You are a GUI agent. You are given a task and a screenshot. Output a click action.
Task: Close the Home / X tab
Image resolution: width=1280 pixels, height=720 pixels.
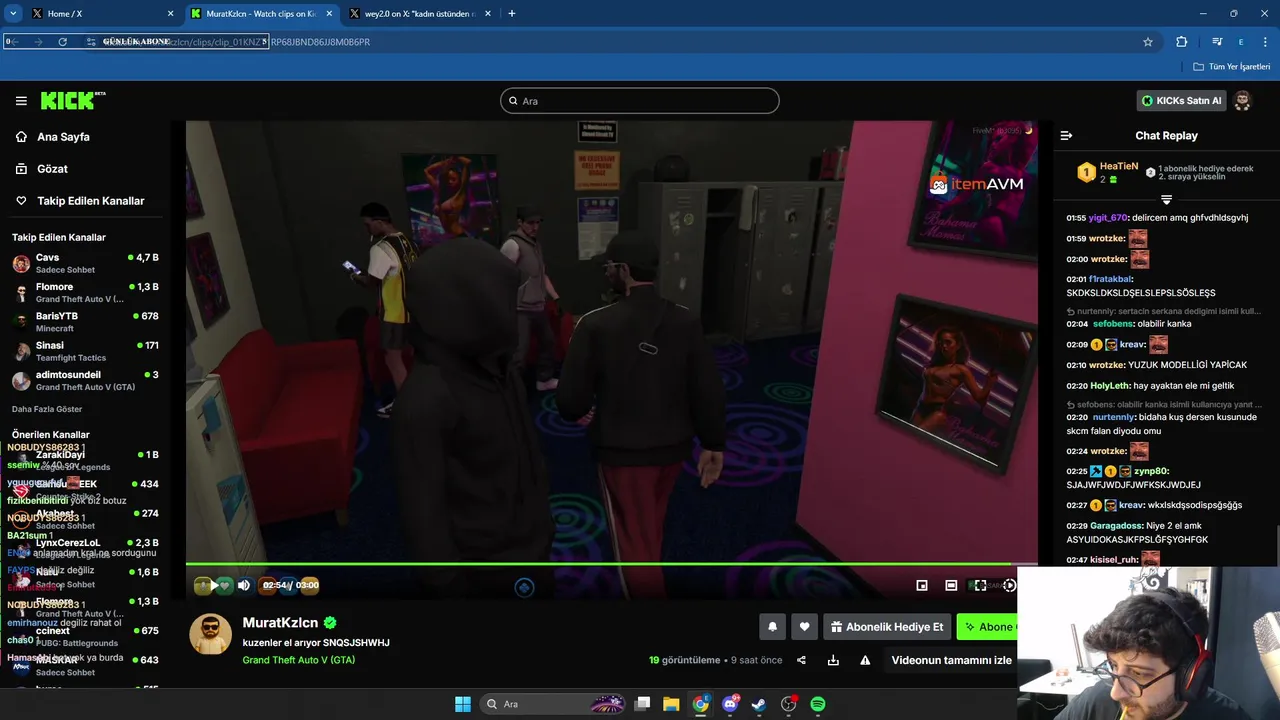[x=170, y=13]
